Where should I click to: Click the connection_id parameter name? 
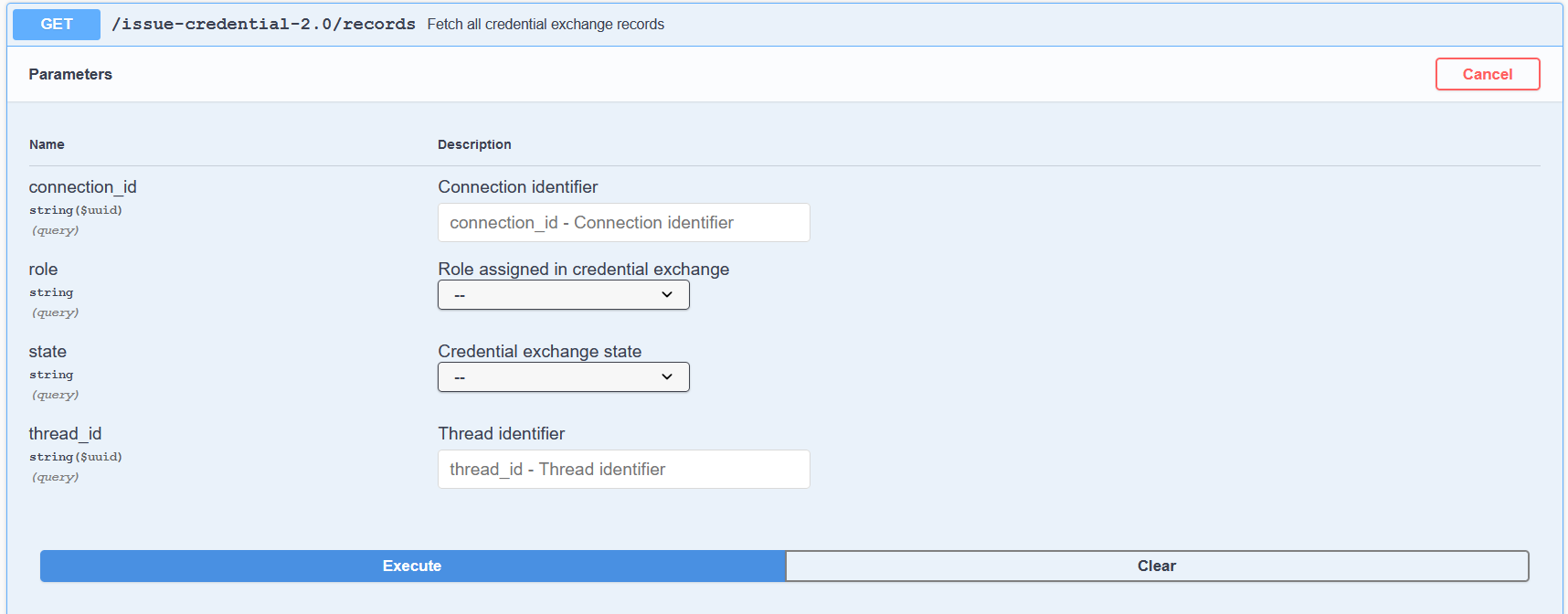coord(82,187)
